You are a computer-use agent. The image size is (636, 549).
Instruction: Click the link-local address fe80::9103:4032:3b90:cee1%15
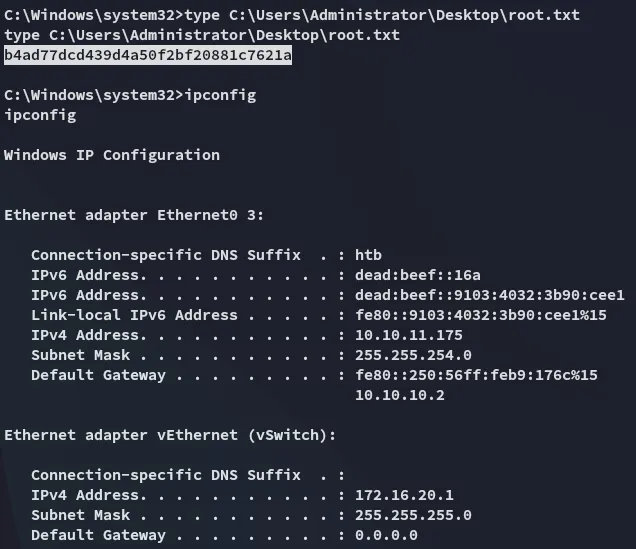point(476,315)
